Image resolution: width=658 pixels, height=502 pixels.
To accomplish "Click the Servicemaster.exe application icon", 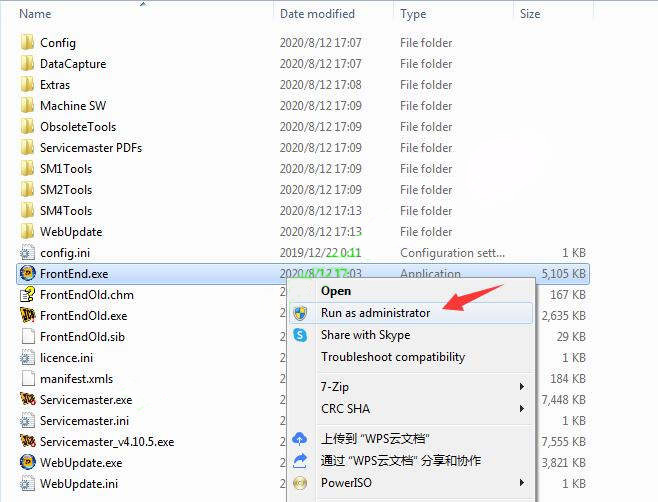I will click(x=27, y=399).
